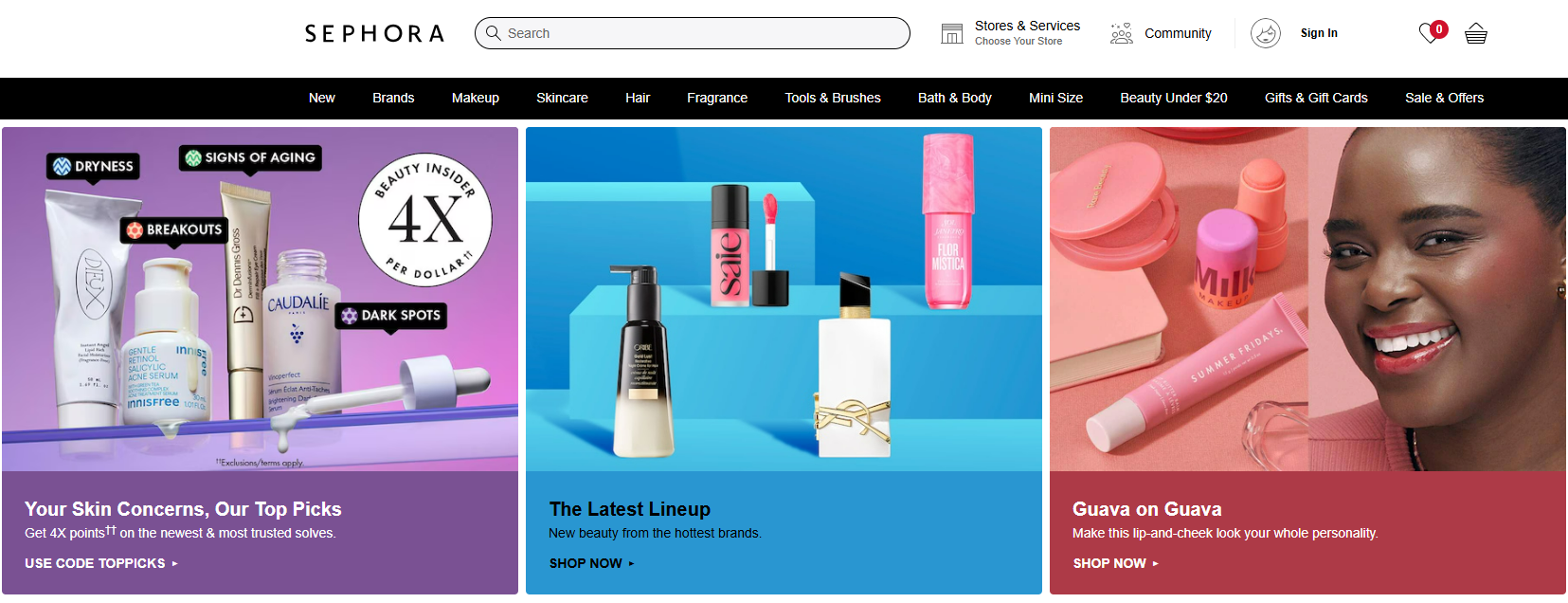Open Sale & Offers menu
The image size is (1568, 603).
pyautogui.click(x=1444, y=98)
